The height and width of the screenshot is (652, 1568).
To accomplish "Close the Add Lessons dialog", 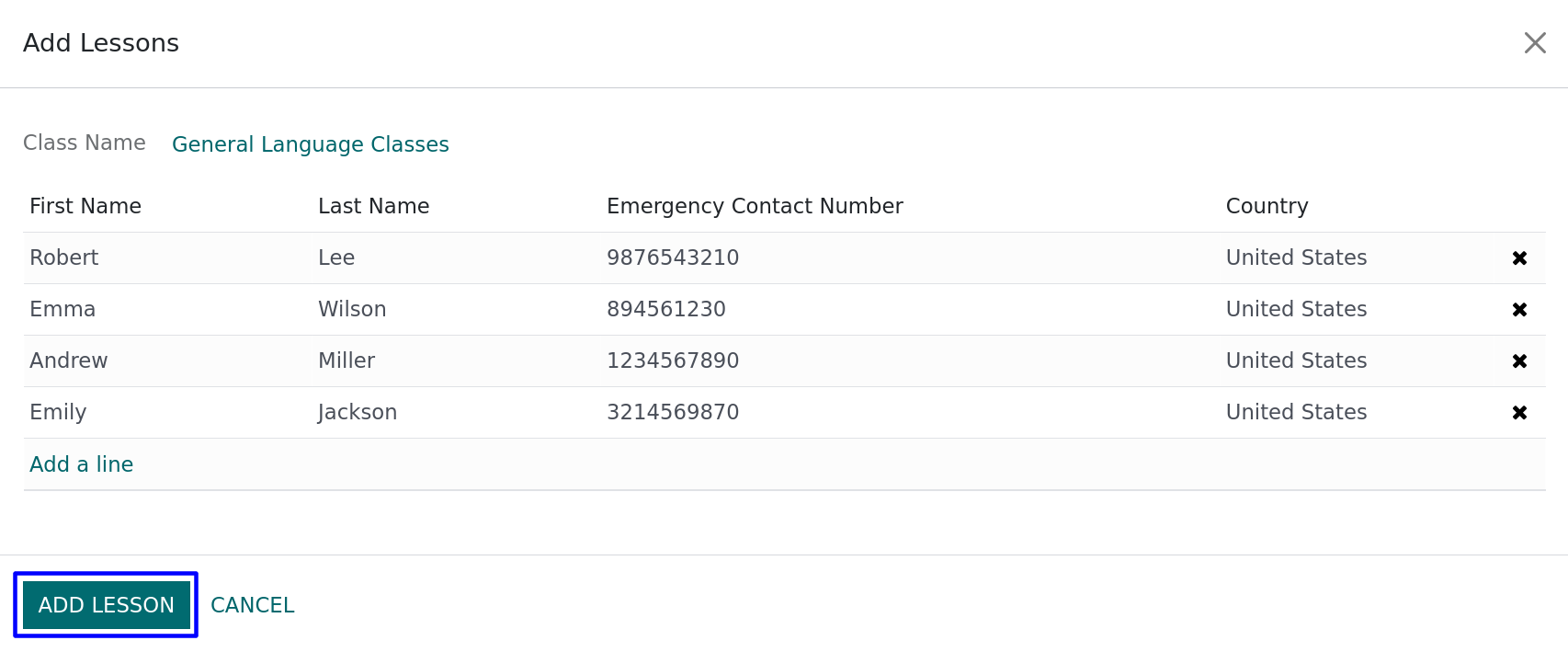I will (1535, 43).
